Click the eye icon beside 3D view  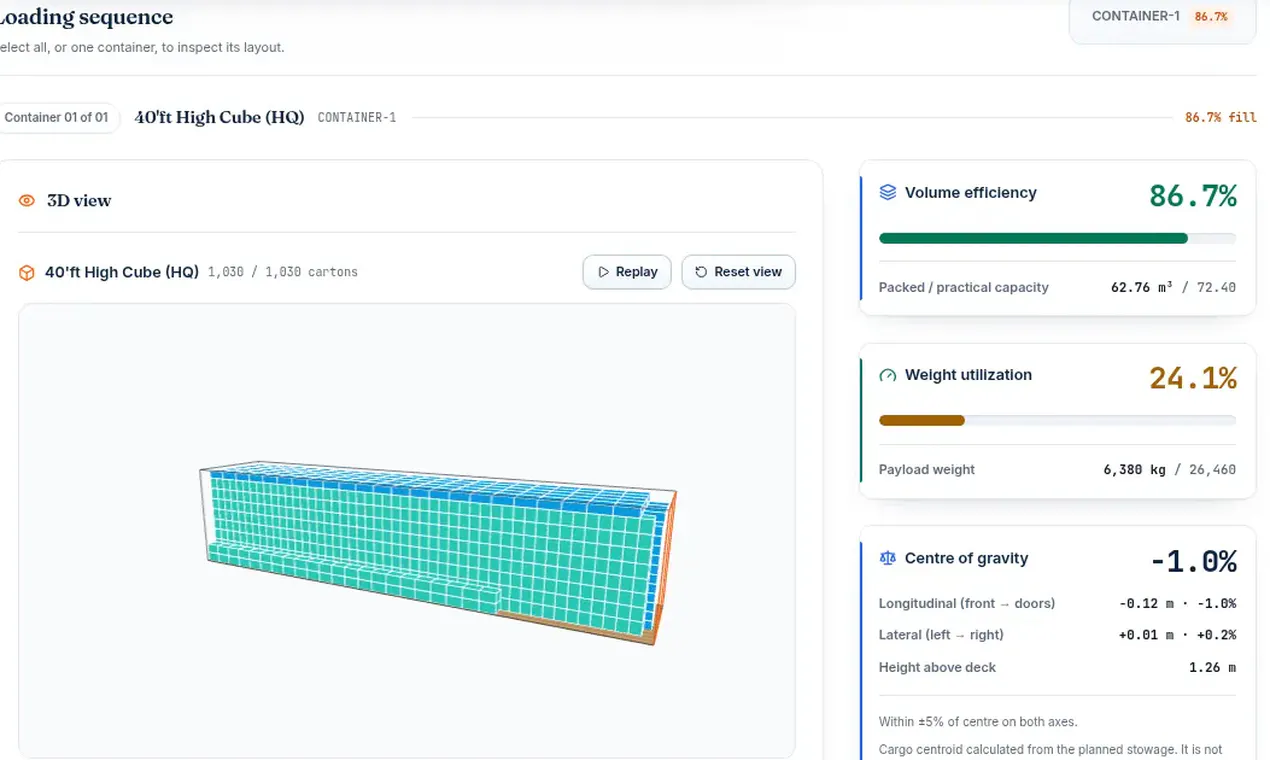coord(27,201)
